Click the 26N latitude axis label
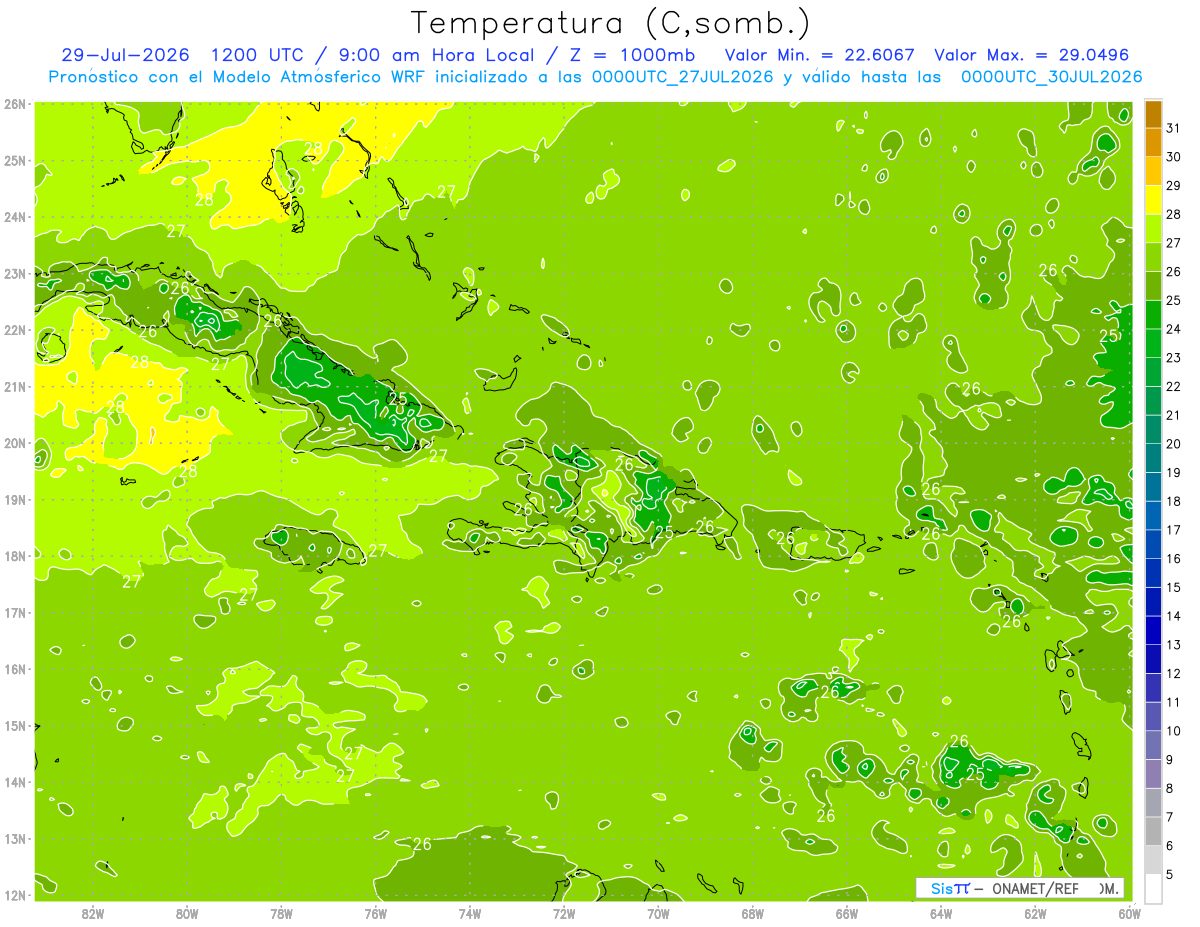1200x927 pixels. tap(14, 104)
